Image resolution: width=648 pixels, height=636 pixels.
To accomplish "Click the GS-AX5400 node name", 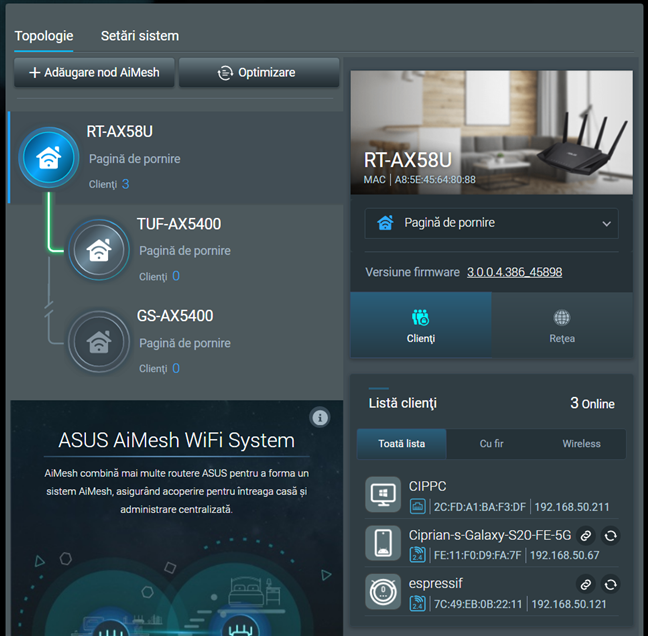I will (x=175, y=316).
